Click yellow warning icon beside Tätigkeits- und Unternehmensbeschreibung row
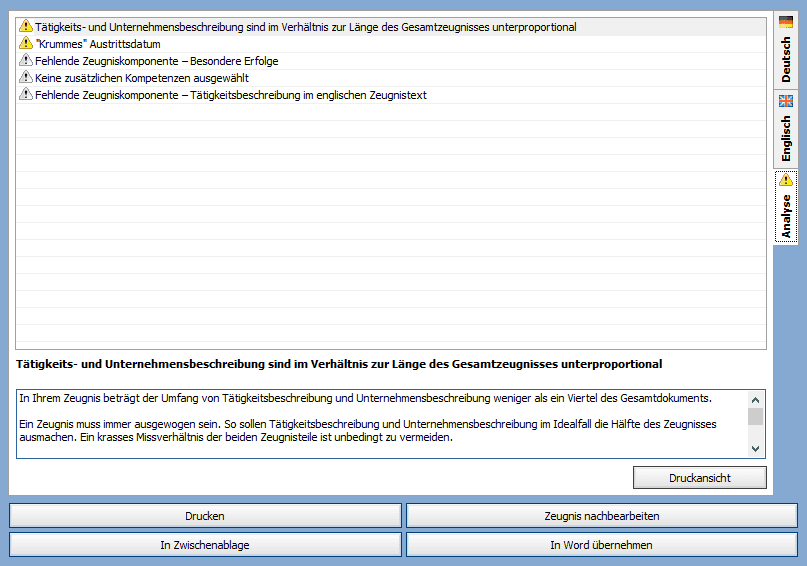 click(x=26, y=26)
